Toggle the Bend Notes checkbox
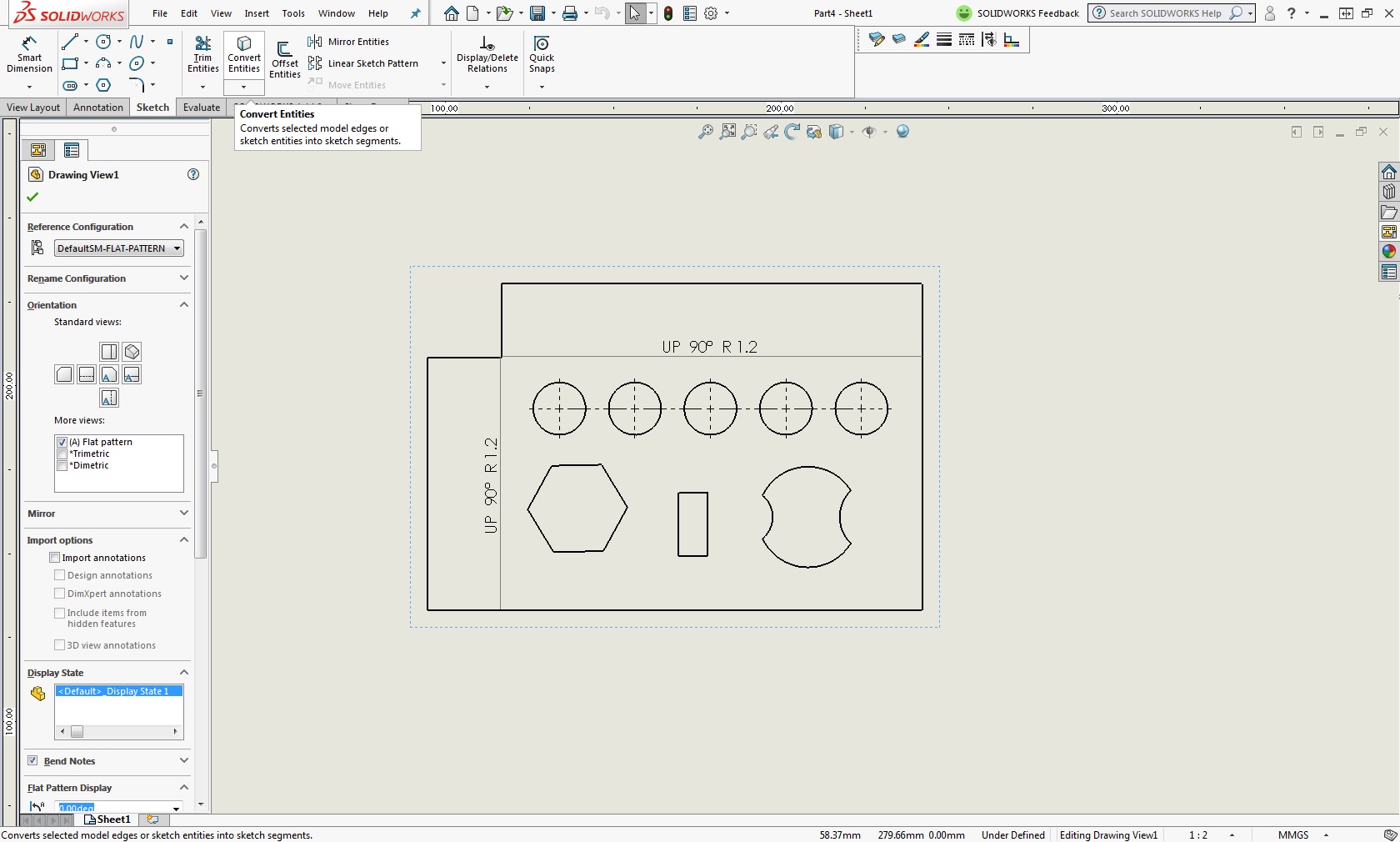Screen dimensions: 1400x842 click(x=32, y=760)
